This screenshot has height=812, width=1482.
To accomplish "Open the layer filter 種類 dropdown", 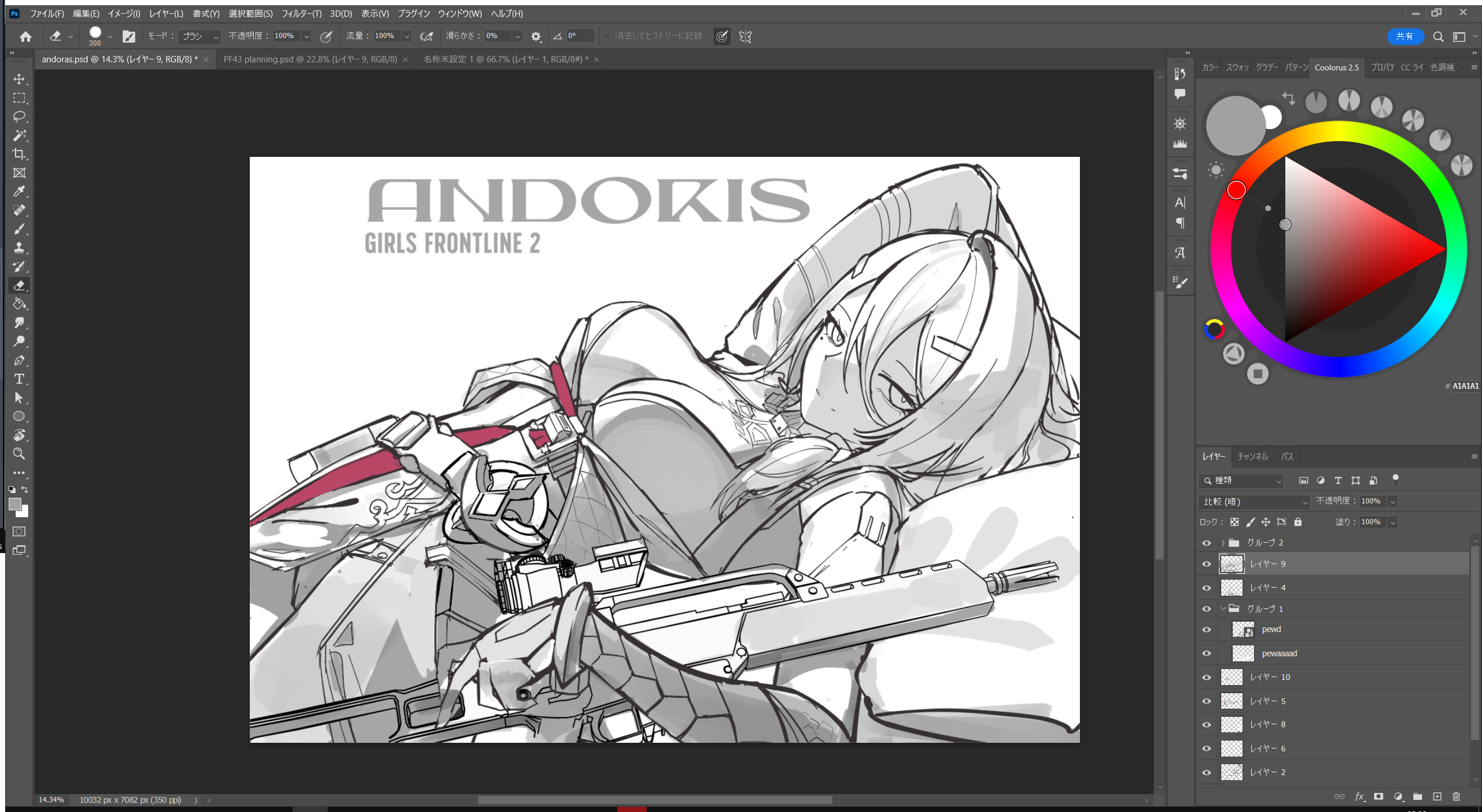I will point(1241,480).
